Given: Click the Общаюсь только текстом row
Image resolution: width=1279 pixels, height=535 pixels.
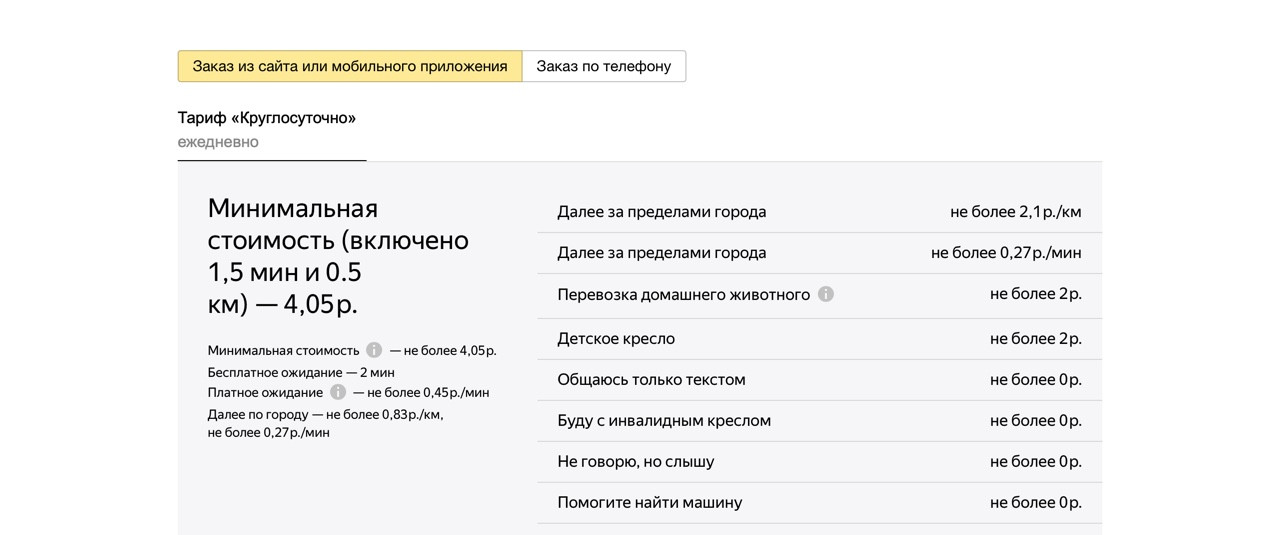Looking at the screenshot, I should click(819, 380).
